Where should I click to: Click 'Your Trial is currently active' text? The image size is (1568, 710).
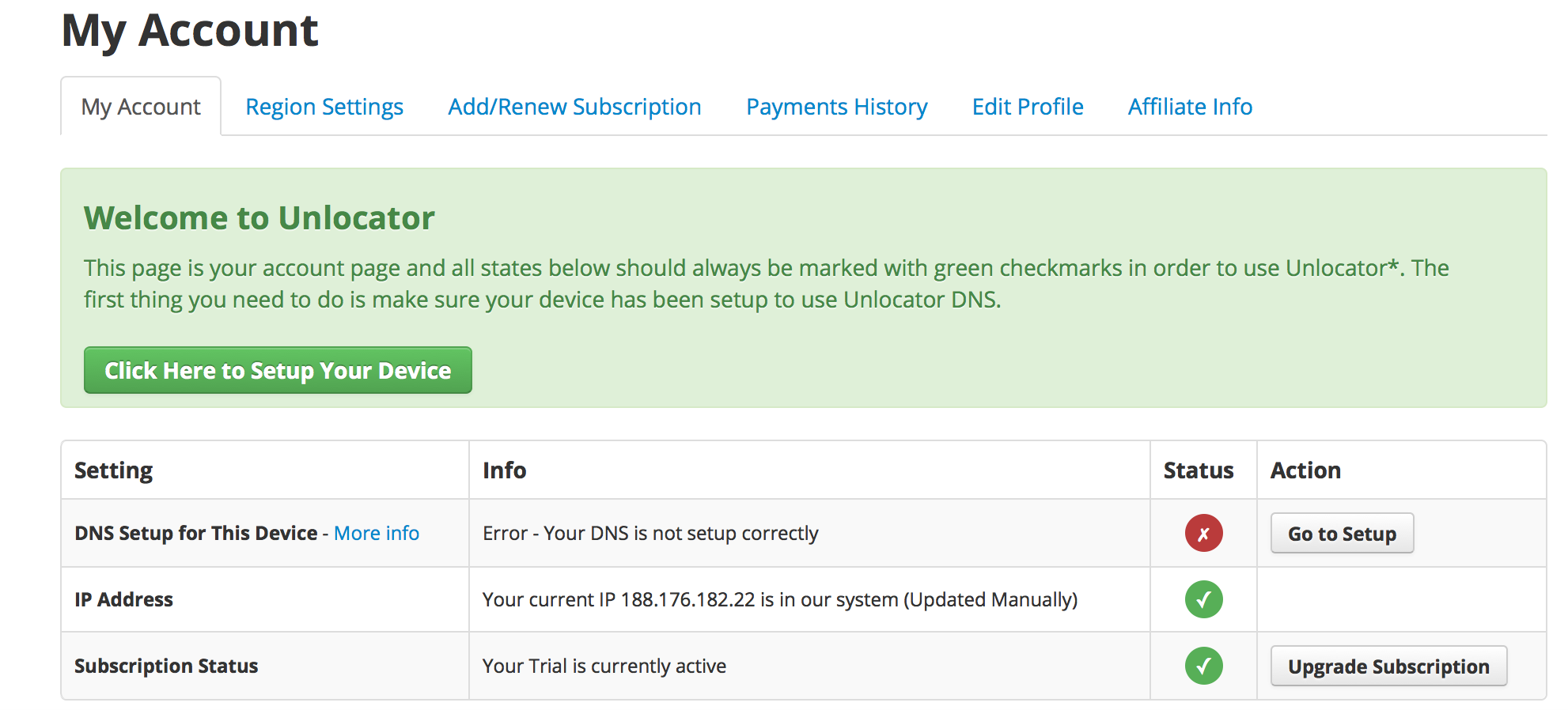604,667
